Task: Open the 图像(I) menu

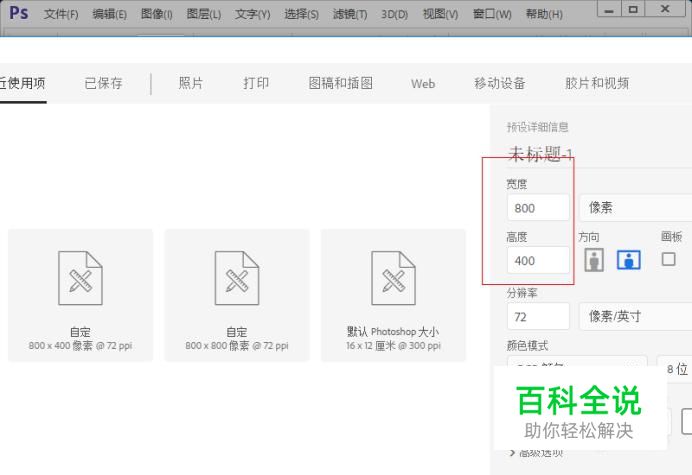Action: pos(157,15)
